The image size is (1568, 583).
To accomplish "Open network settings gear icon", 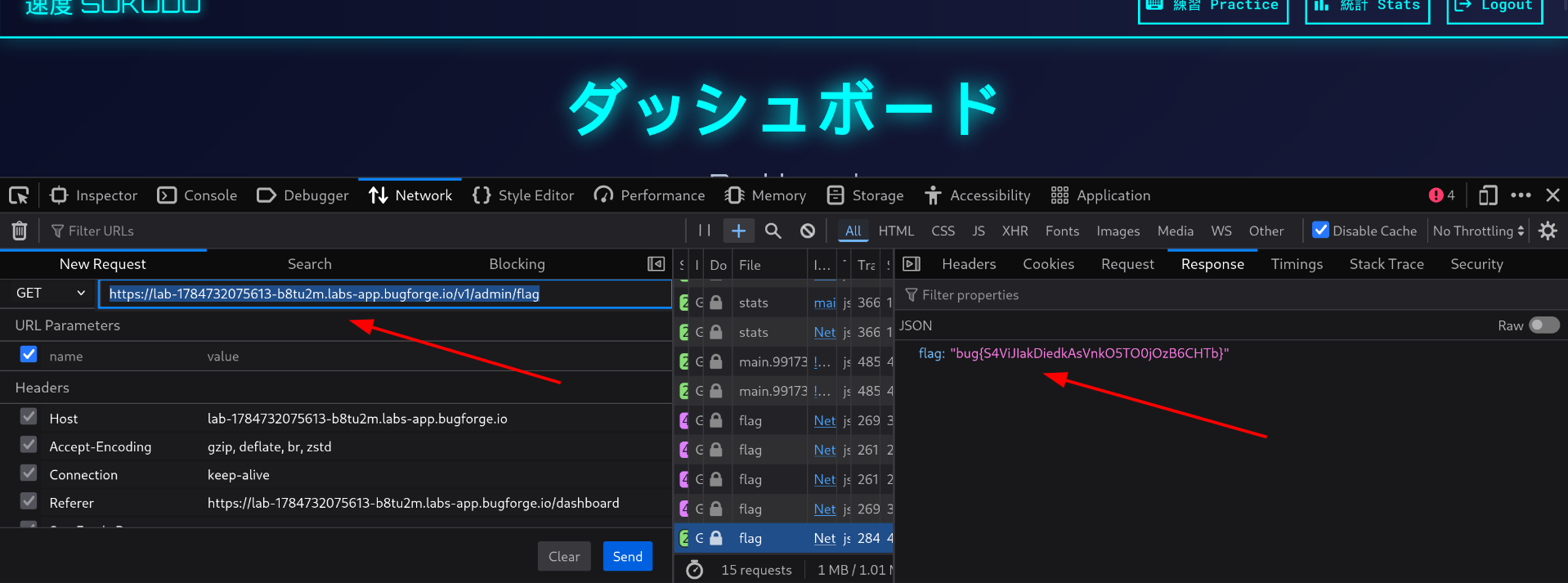I will (1548, 231).
